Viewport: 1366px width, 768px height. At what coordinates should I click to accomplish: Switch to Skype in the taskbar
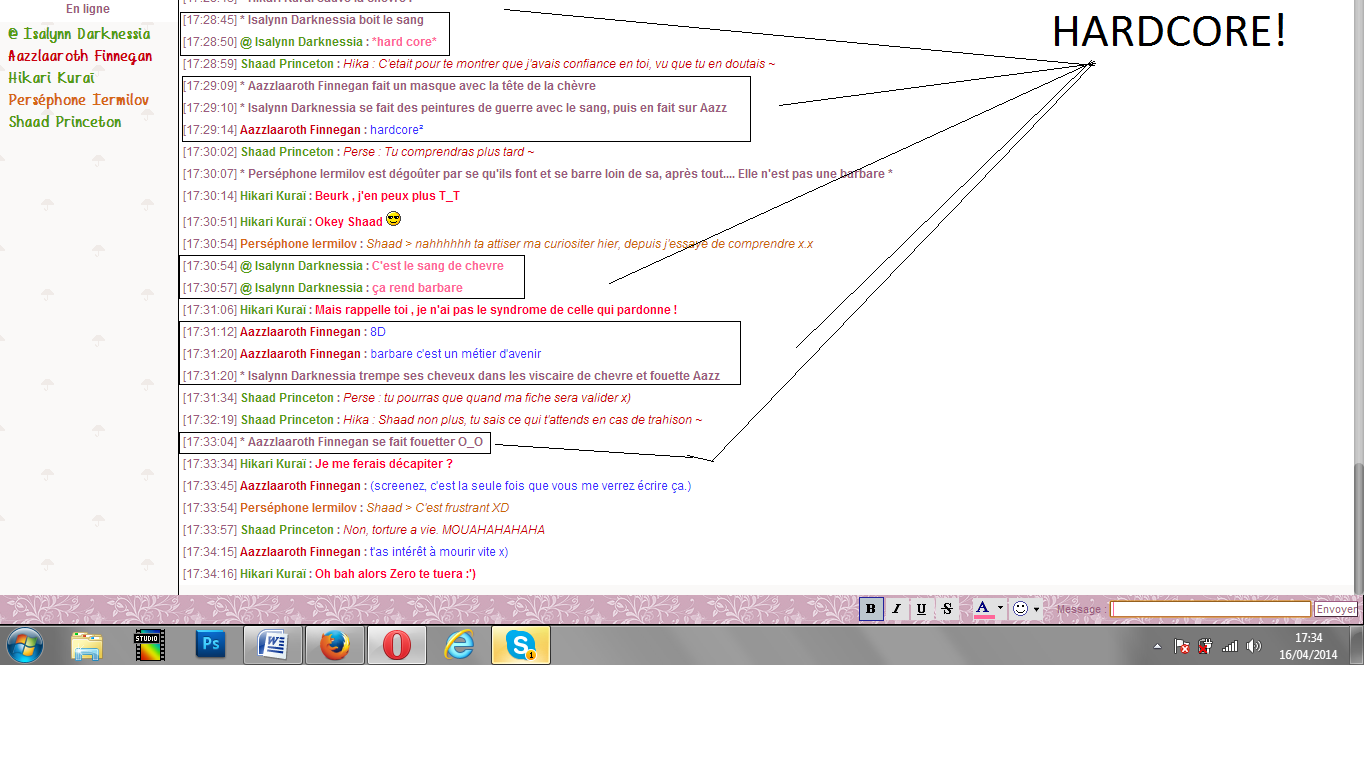[x=521, y=646]
